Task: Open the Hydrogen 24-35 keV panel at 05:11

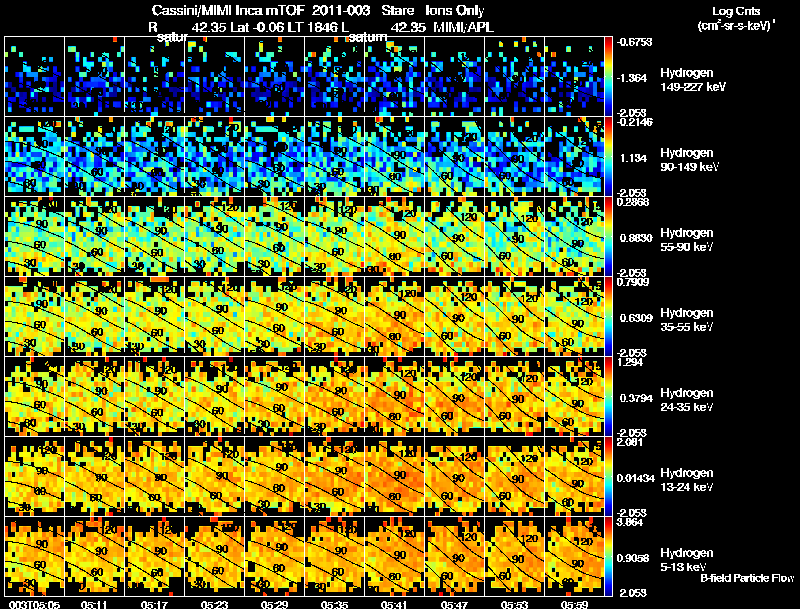Action: tap(94, 396)
